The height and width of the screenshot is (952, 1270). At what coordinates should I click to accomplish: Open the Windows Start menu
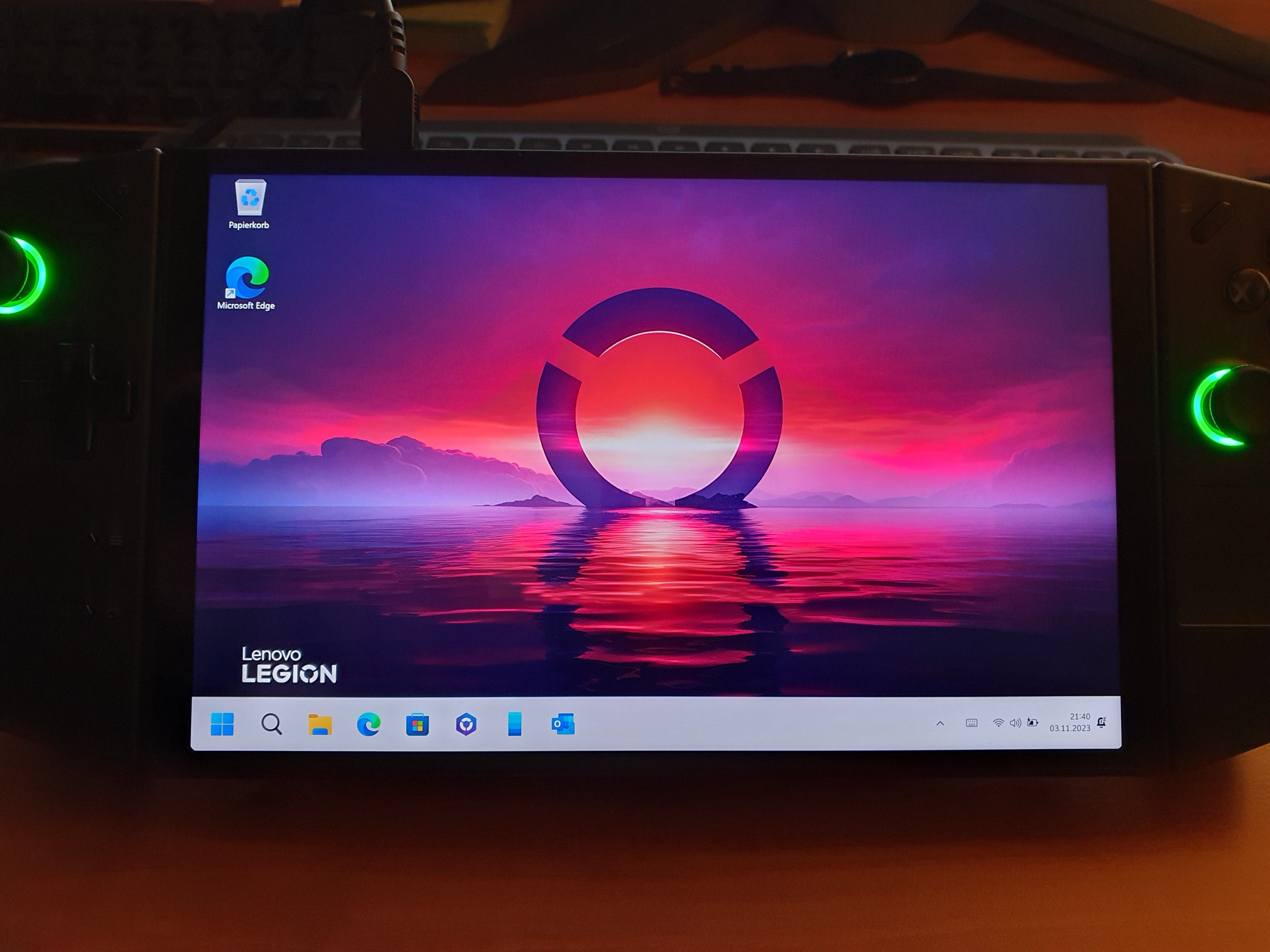(x=222, y=724)
